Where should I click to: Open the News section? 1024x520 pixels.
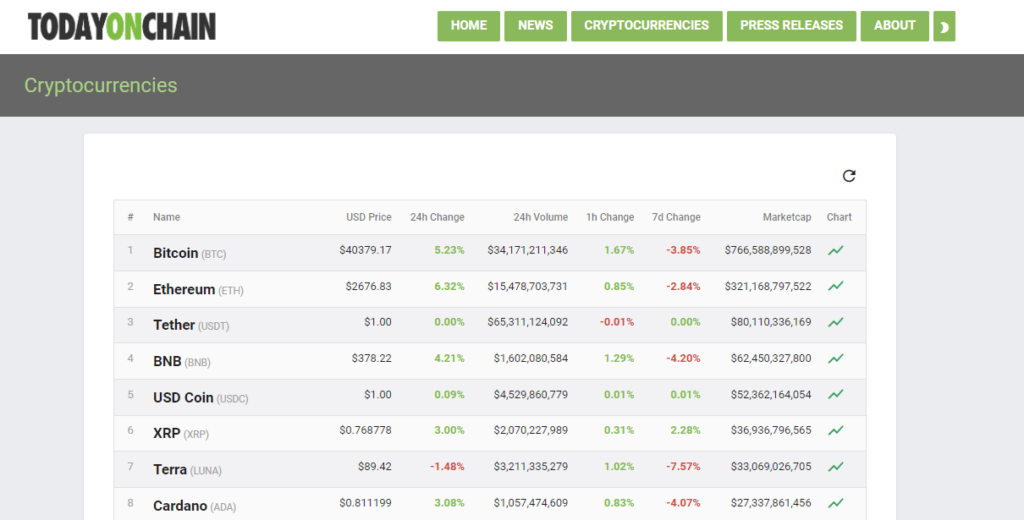pyautogui.click(x=536, y=26)
